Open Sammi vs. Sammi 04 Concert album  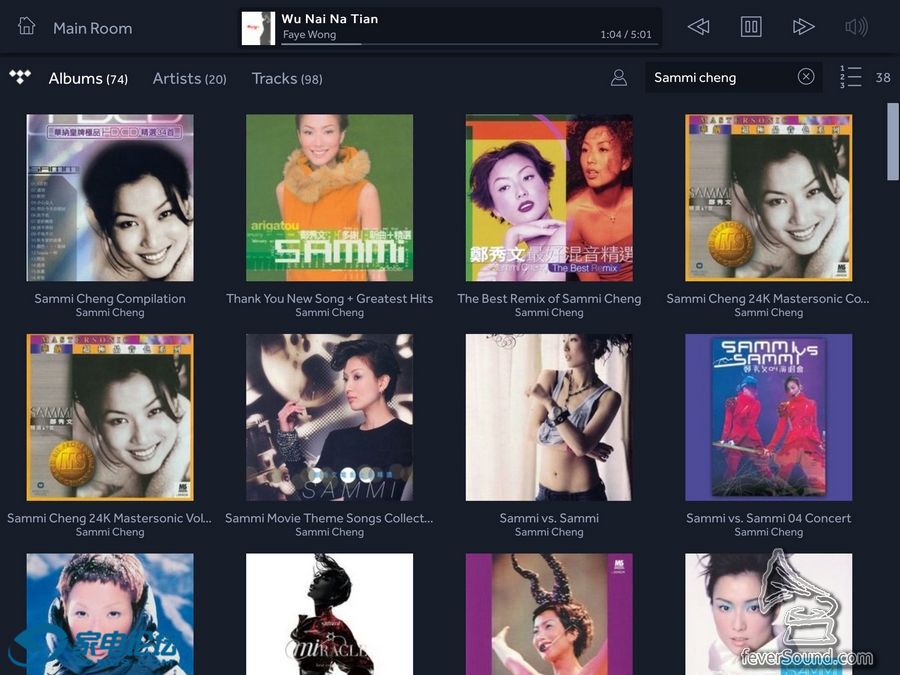(768, 417)
